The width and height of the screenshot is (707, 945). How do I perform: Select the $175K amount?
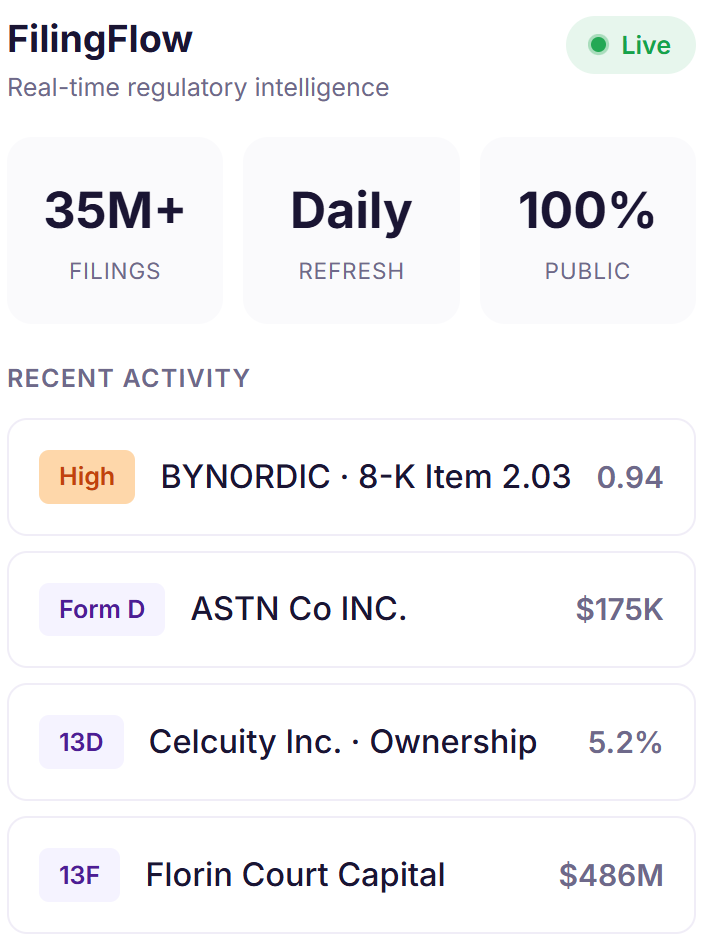(620, 609)
